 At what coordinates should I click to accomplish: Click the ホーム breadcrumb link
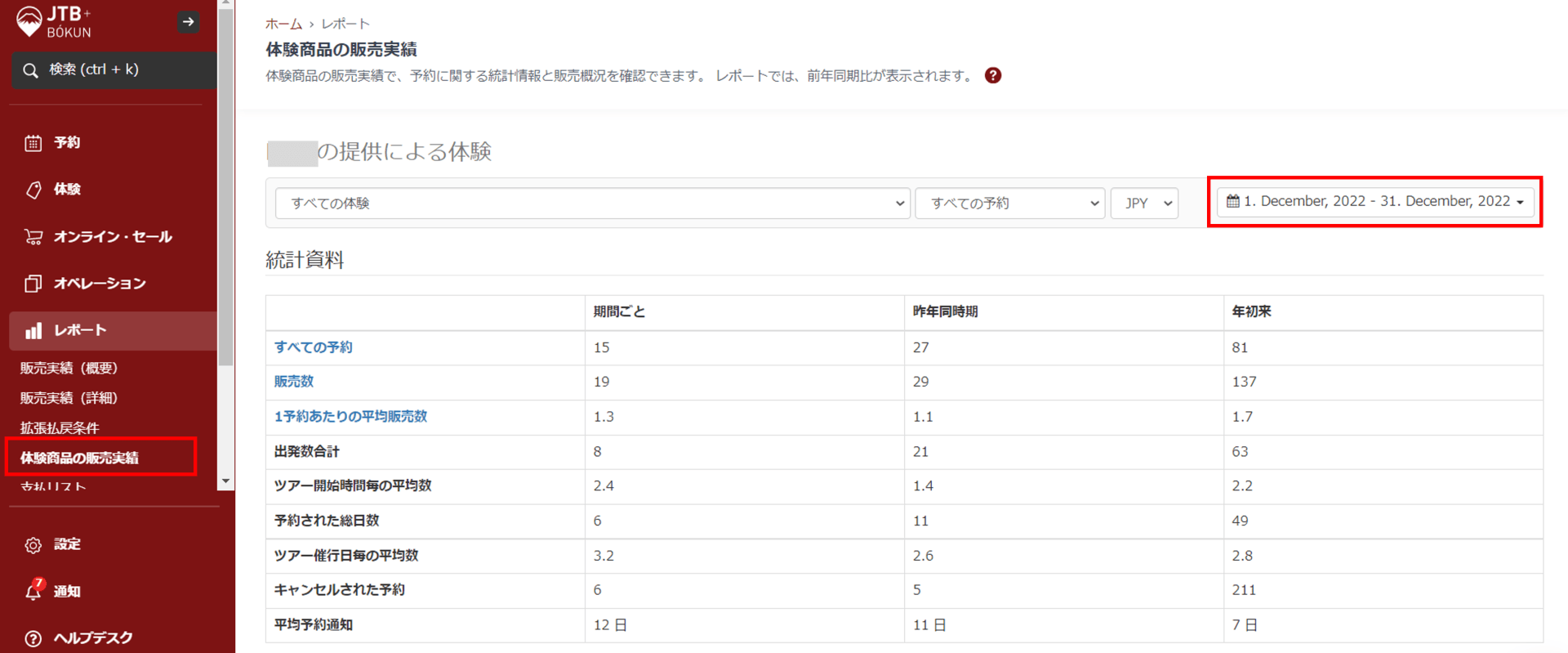283,24
